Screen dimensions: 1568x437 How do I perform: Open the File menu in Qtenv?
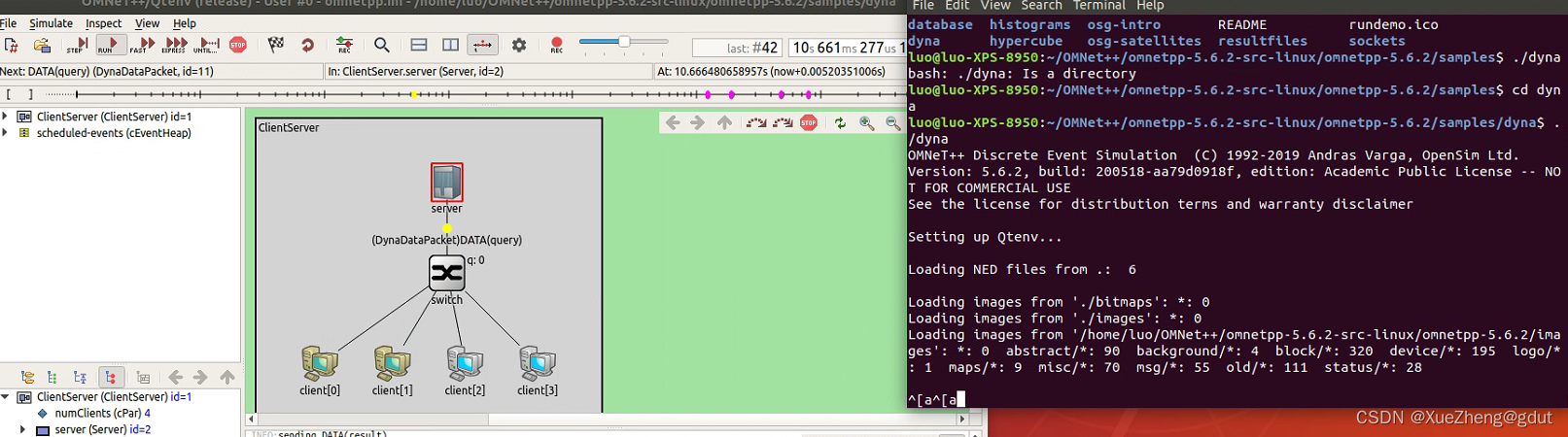click(8, 23)
